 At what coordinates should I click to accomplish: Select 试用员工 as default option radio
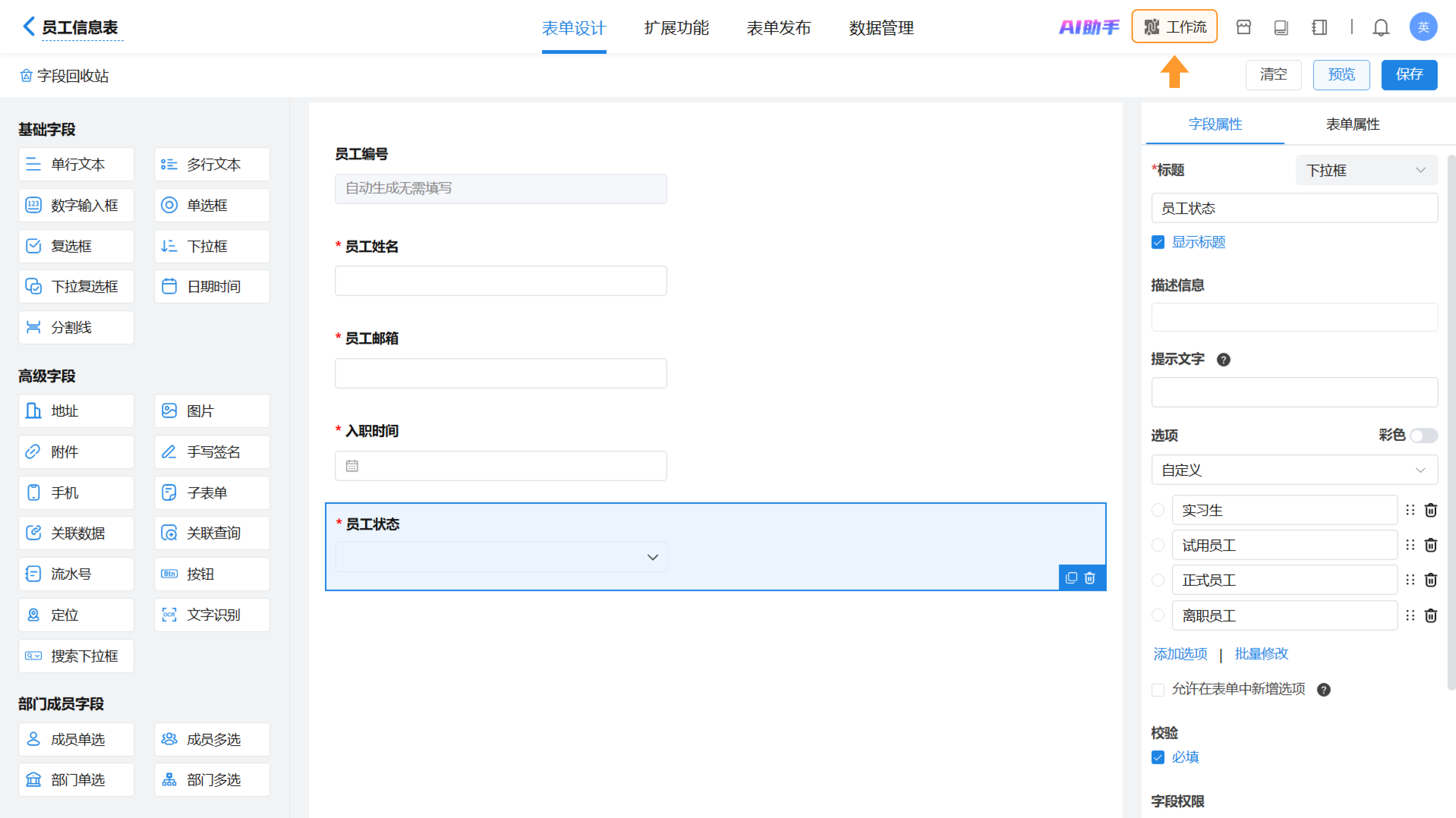tap(1158, 545)
